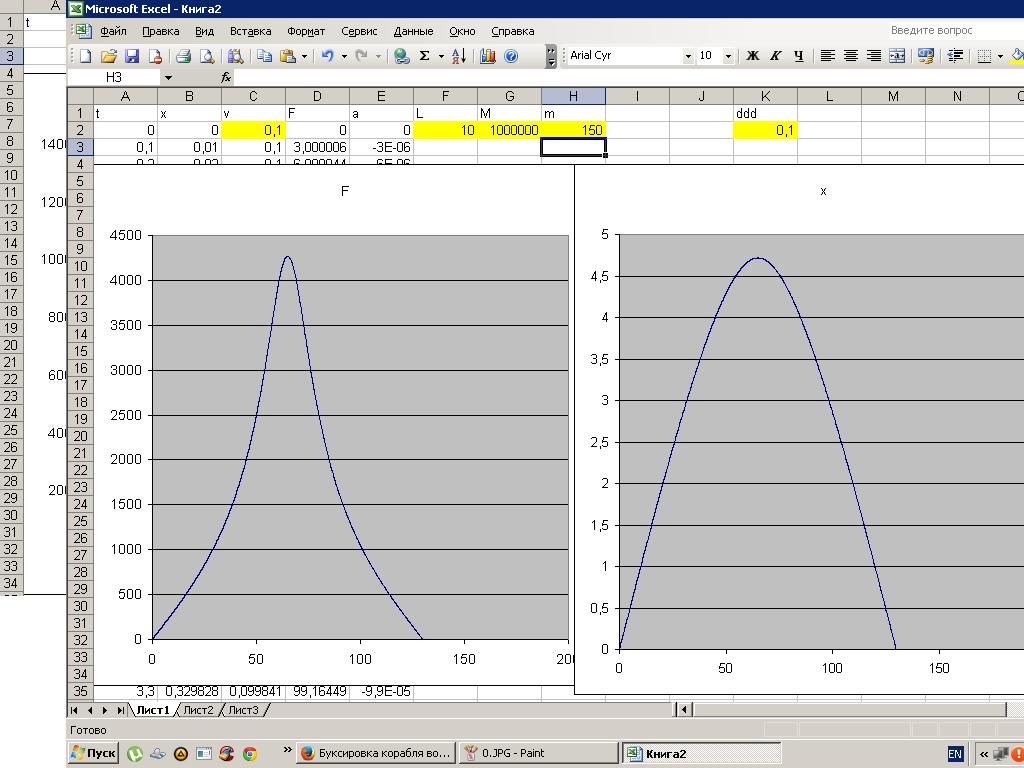Toggle underline formatting (Ч)
Image resolution: width=1024 pixels, height=768 pixels.
click(797, 56)
